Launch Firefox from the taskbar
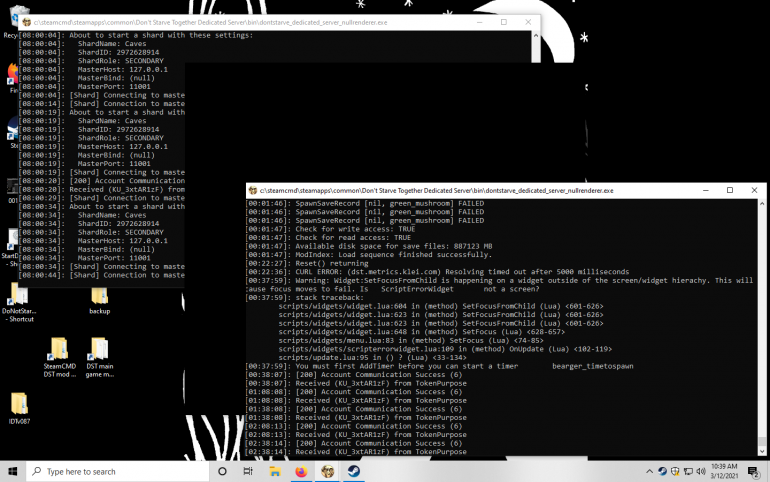 click(x=301, y=471)
